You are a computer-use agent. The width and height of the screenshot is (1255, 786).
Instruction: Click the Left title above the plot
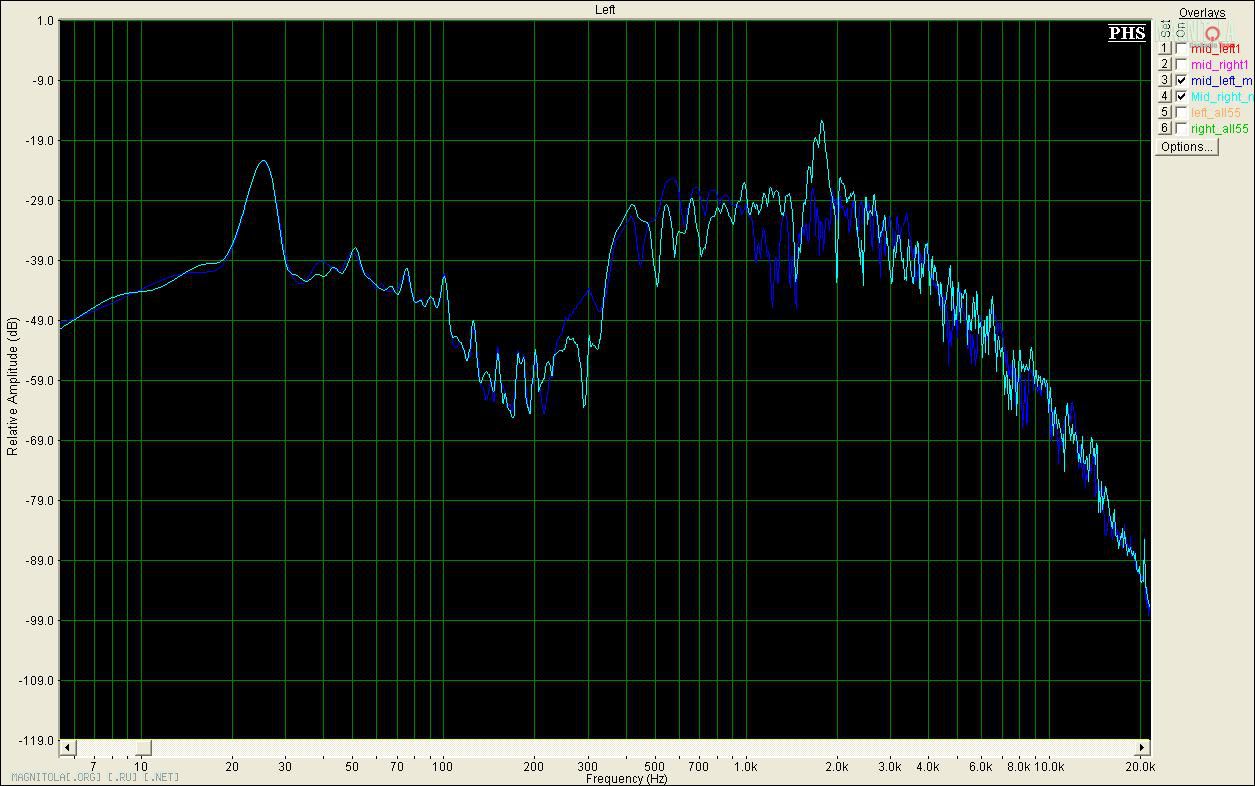(605, 9)
